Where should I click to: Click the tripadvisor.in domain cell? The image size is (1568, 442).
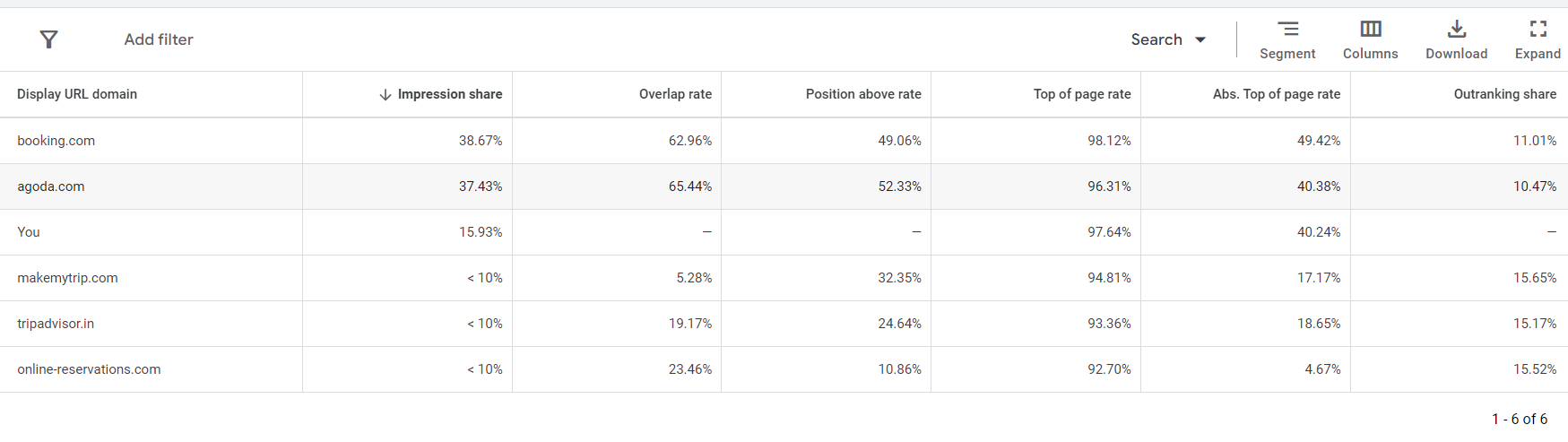[x=56, y=324]
